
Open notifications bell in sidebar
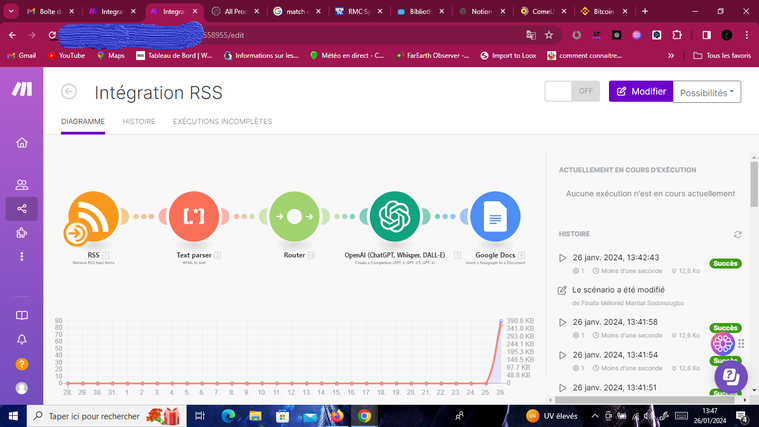tap(22, 339)
